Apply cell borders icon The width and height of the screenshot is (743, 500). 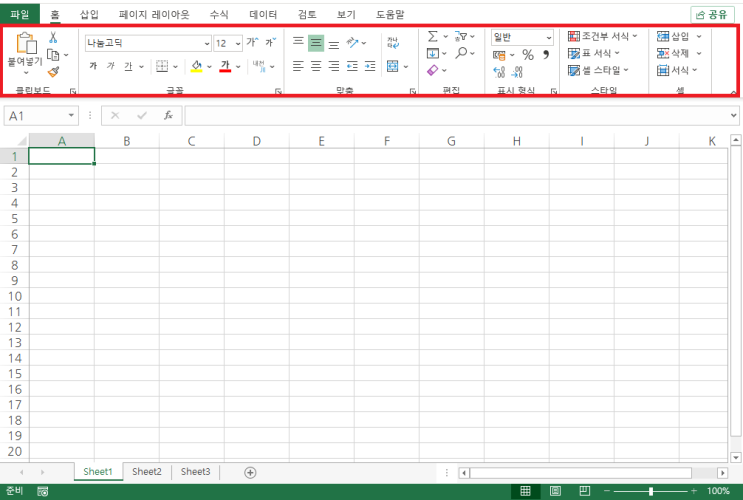[162, 66]
